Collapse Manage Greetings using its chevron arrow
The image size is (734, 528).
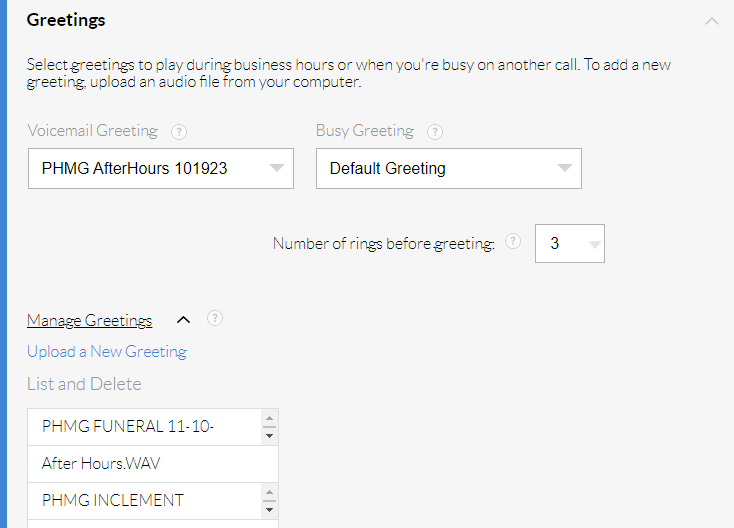[183, 320]
